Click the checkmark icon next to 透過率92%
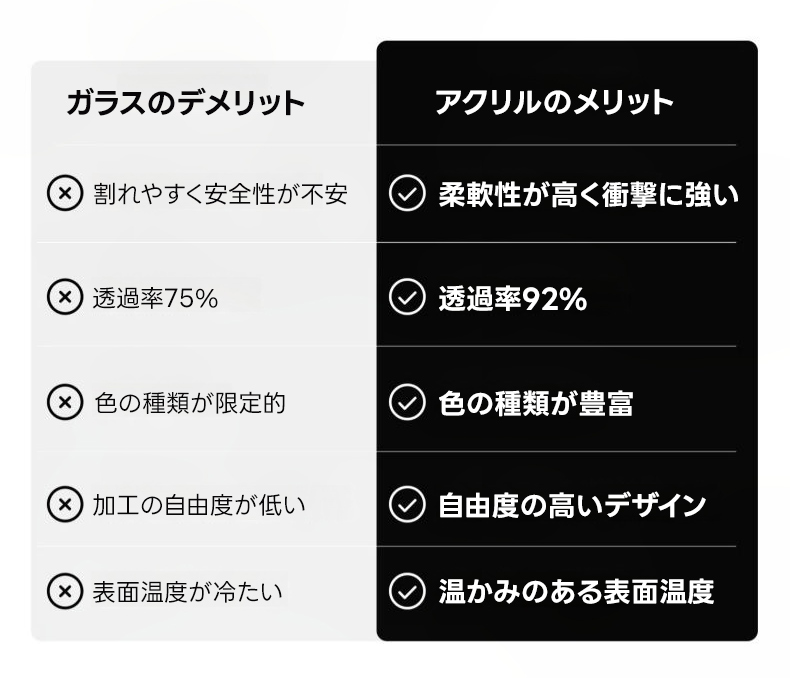Screen dimensions: 790x678 point(406,297)
